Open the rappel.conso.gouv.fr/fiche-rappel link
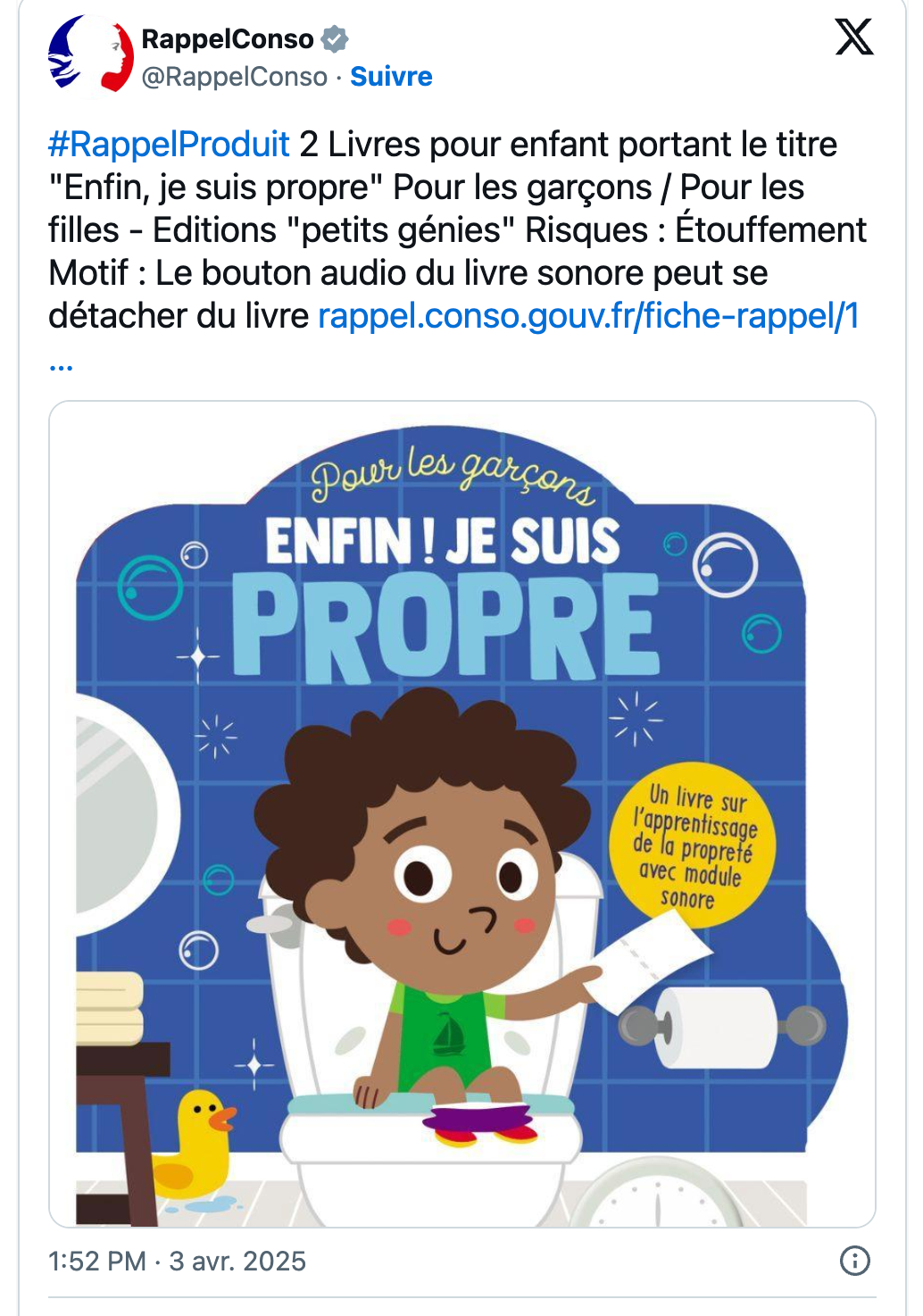923x1316 pixels. (x=588, y=315)
